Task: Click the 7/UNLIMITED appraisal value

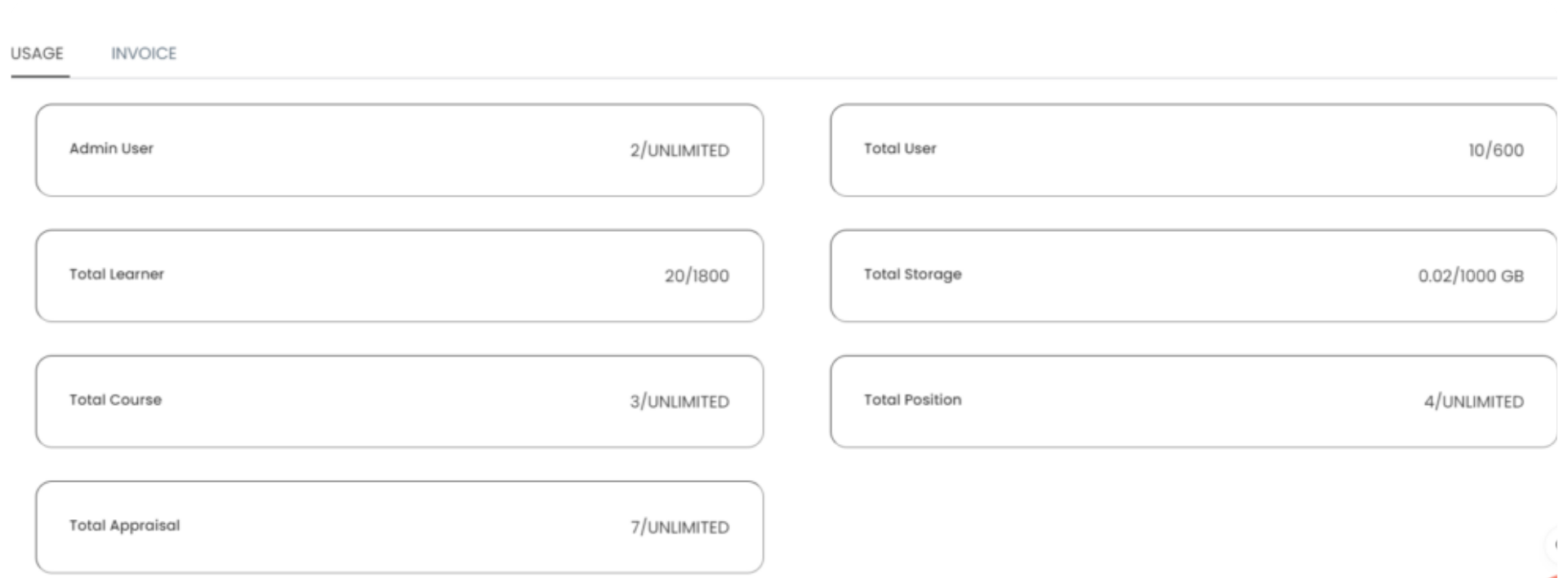Action: [x=679, y=527]
